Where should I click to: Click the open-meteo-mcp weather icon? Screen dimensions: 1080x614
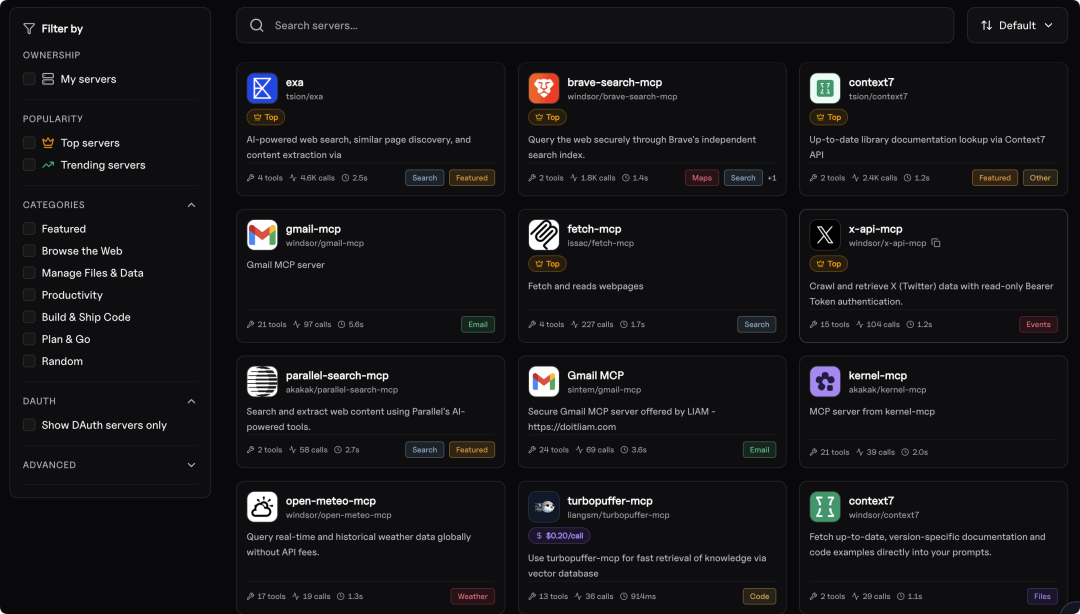pos(262,507)
